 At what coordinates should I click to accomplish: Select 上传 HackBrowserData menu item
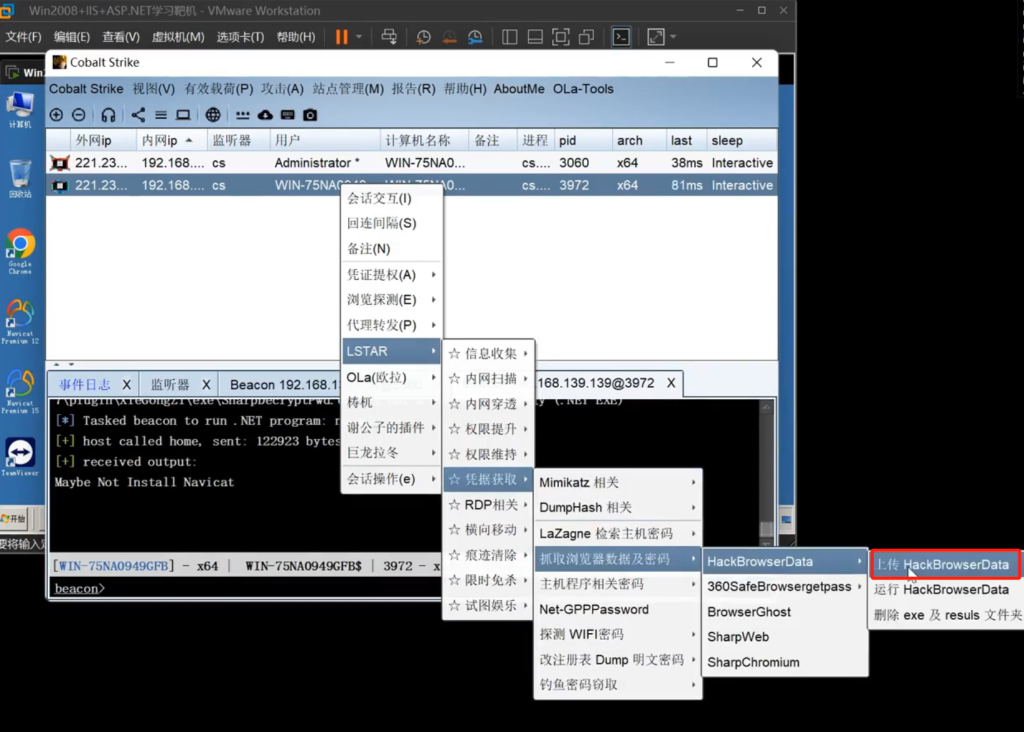click(x=946, y=564)
